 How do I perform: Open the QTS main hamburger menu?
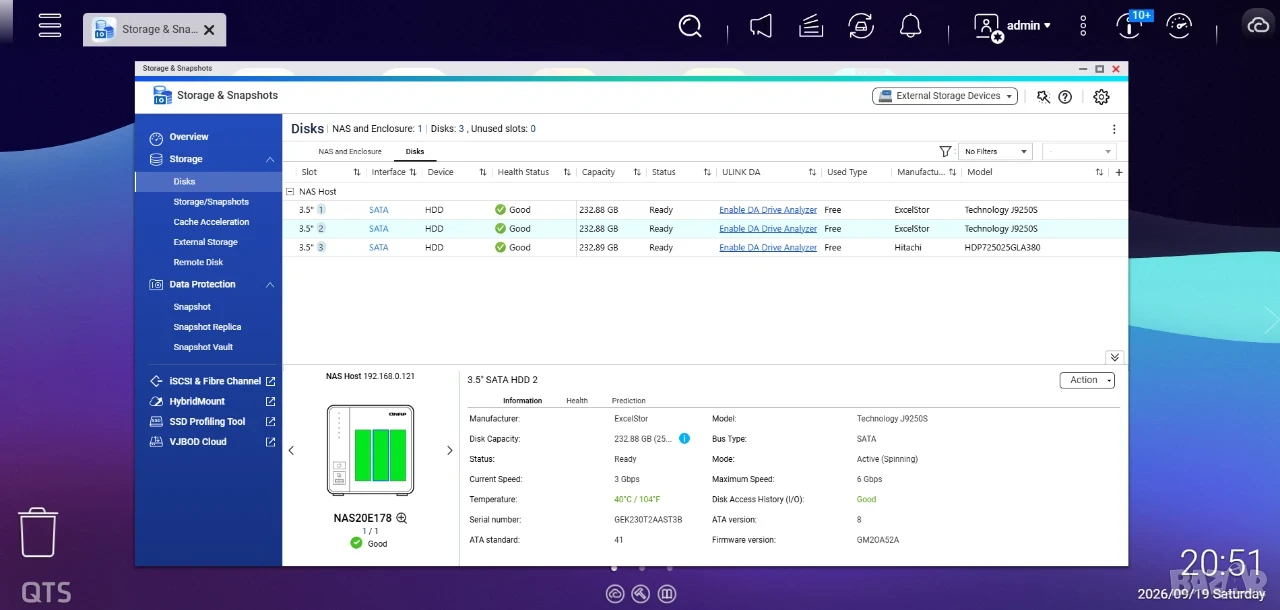(x=50, y=25)
